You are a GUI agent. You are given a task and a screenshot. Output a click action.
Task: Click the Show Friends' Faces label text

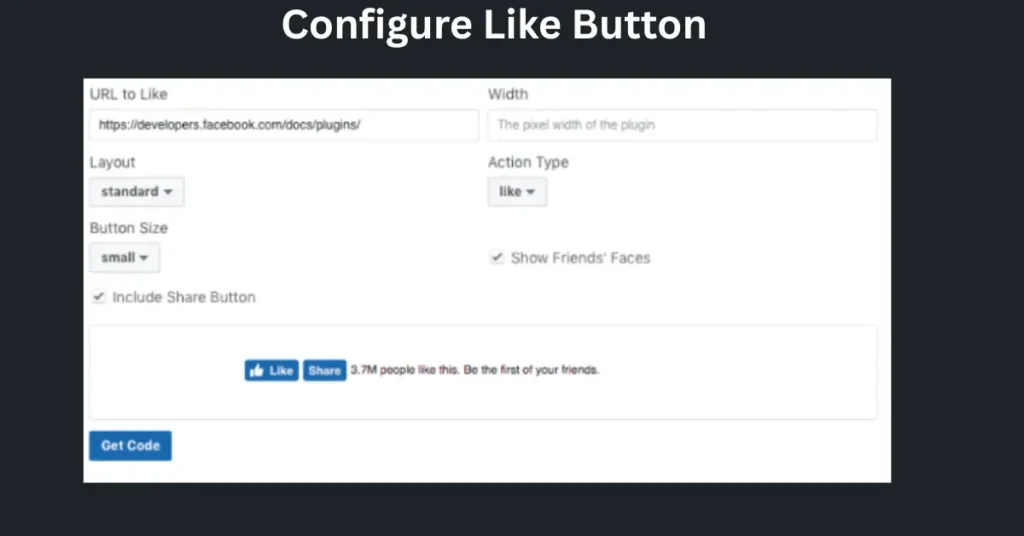click(x=581, y=258)
